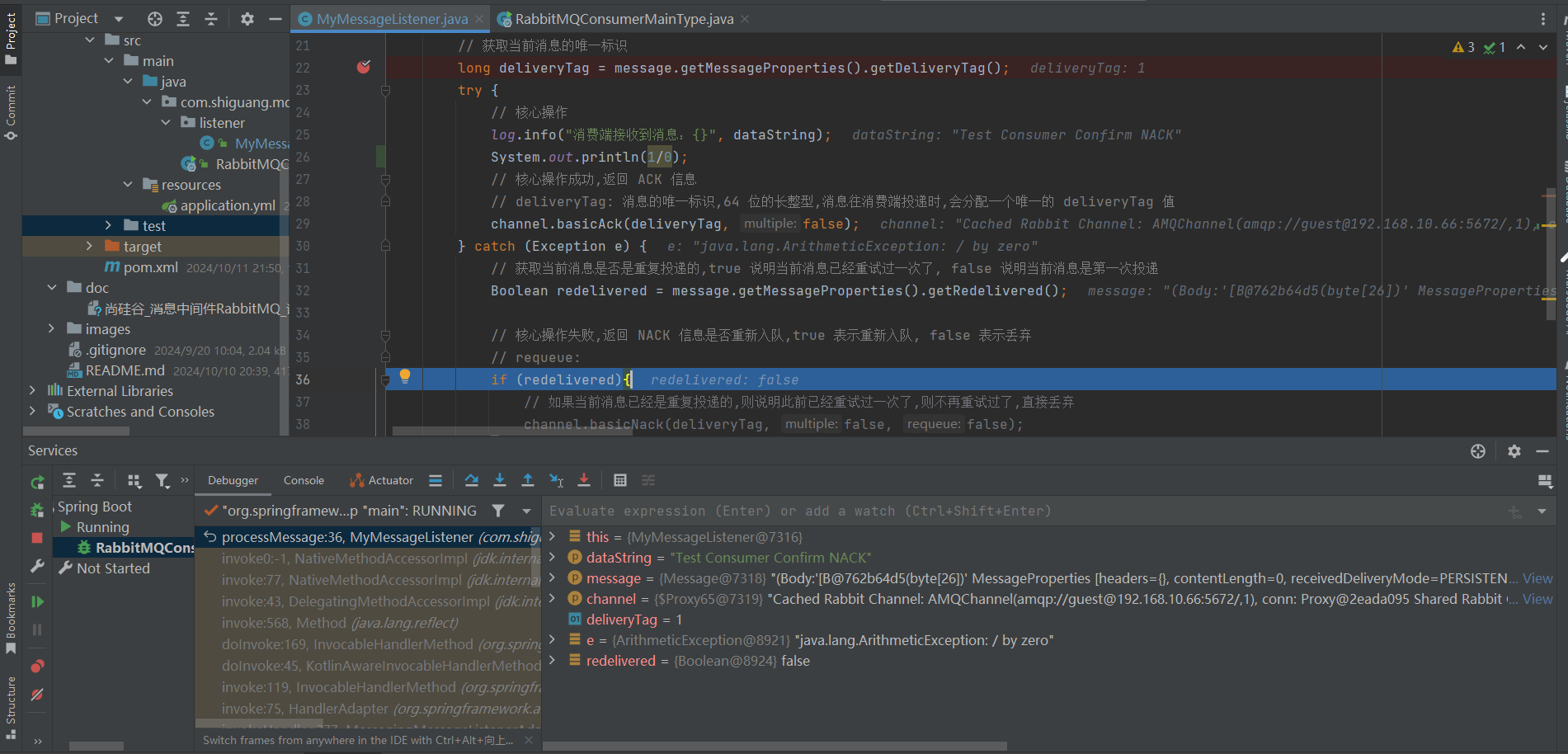Expand the target folder in project tree

(x=90, y=246)
